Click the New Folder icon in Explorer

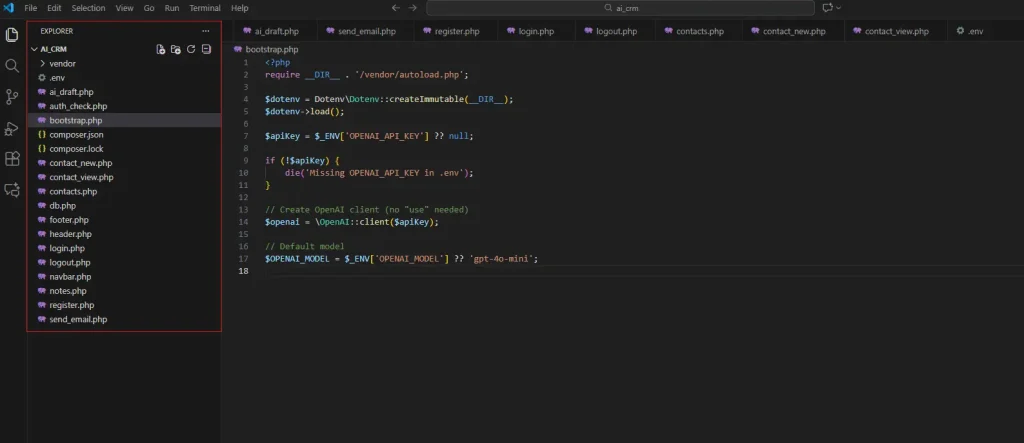pyautogui.click(x=176, y=49)
